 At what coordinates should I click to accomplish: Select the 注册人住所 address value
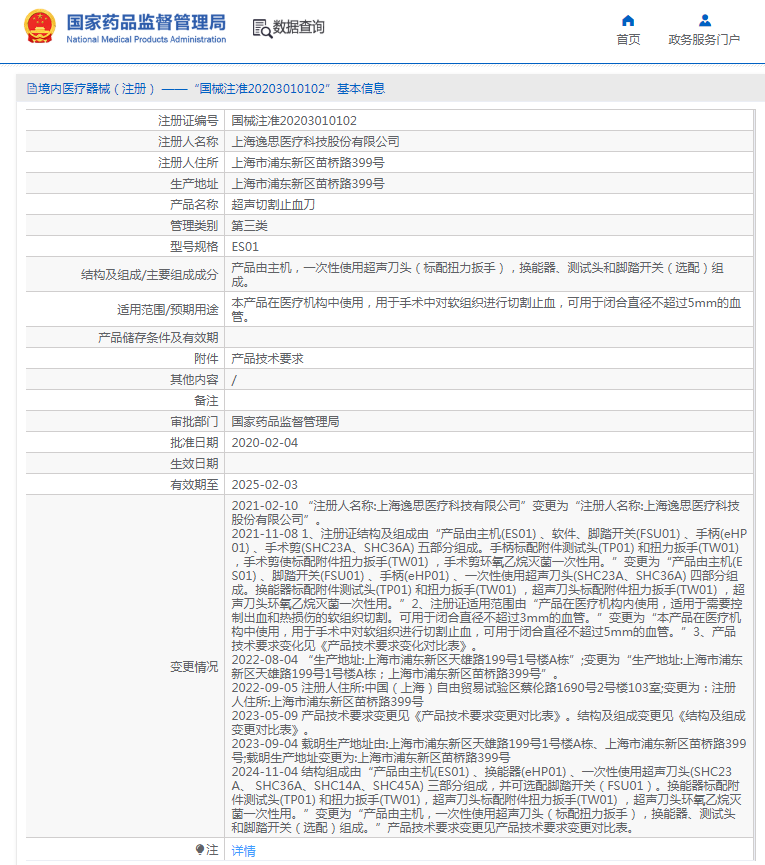[308, 163]
